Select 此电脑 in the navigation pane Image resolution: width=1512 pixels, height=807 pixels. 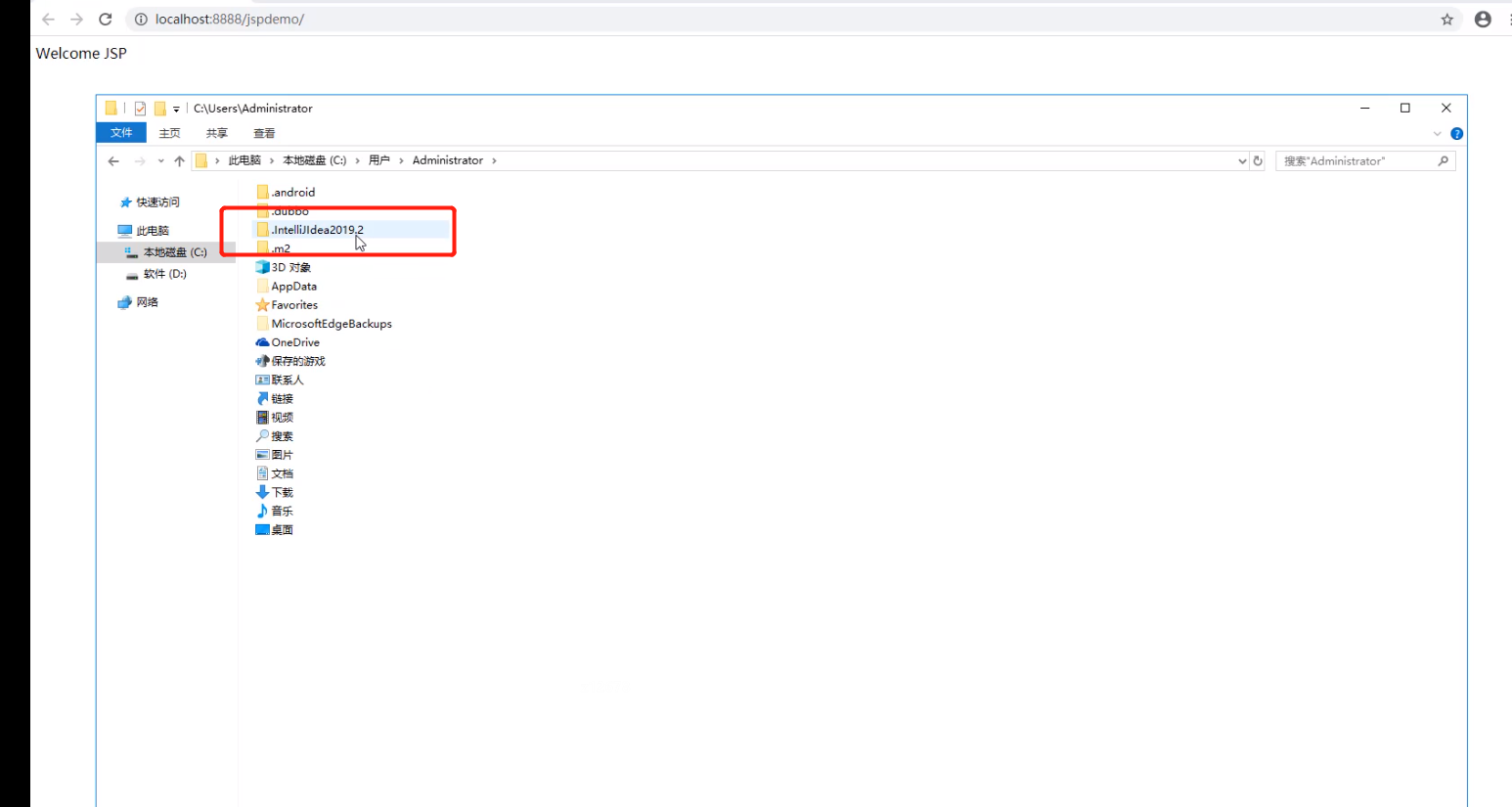[153, 231]
